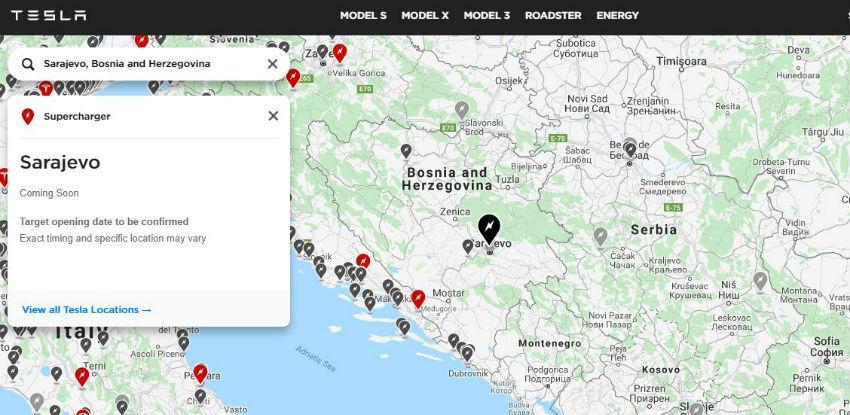This screenshot has height=415, width=850.
Task: Click the Adriatic Sea label
Action: pos(315,358)
